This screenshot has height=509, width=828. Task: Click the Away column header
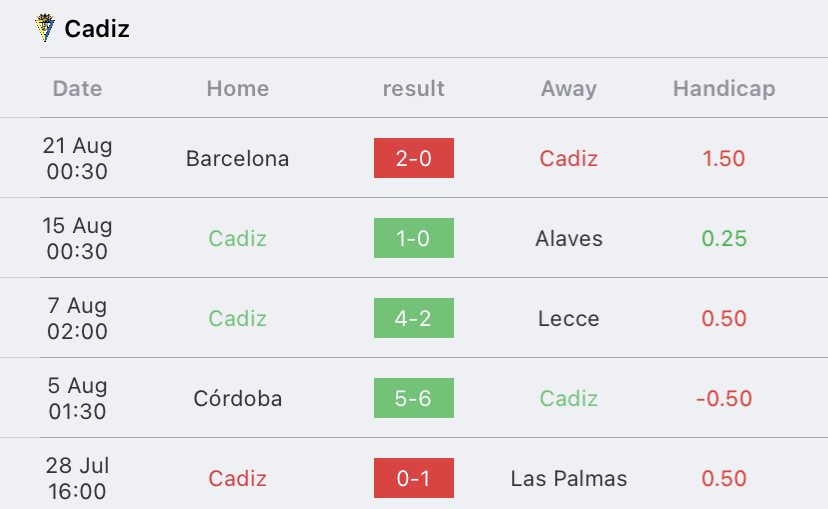(569, 88)
